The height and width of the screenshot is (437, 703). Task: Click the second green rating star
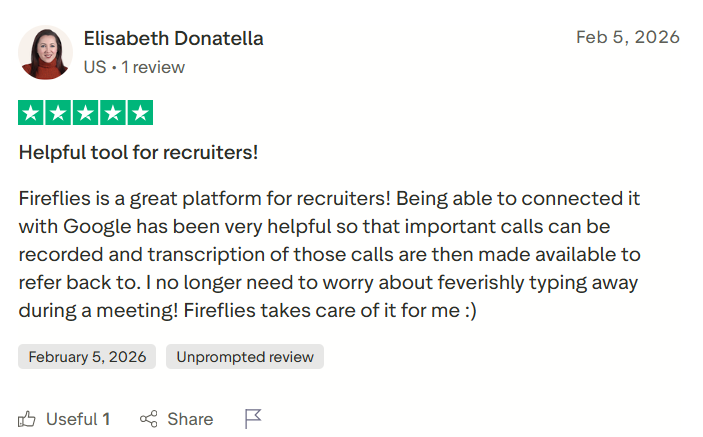tap(58, 113)
